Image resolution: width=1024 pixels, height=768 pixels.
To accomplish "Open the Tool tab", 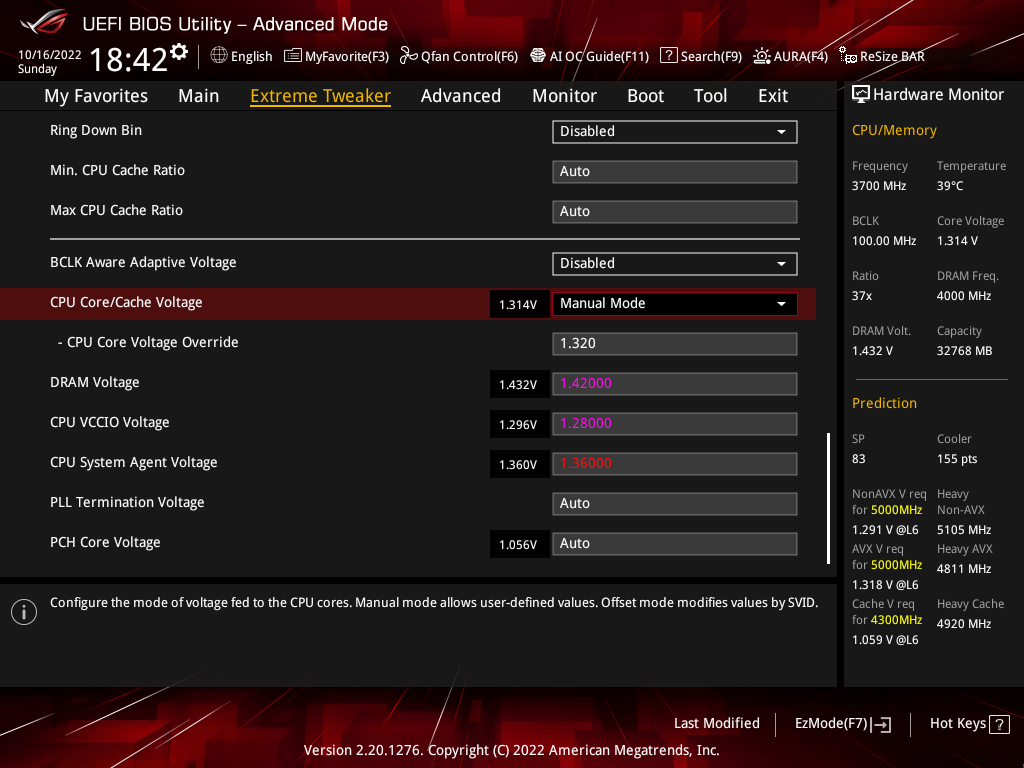I will tap(710, 96).
